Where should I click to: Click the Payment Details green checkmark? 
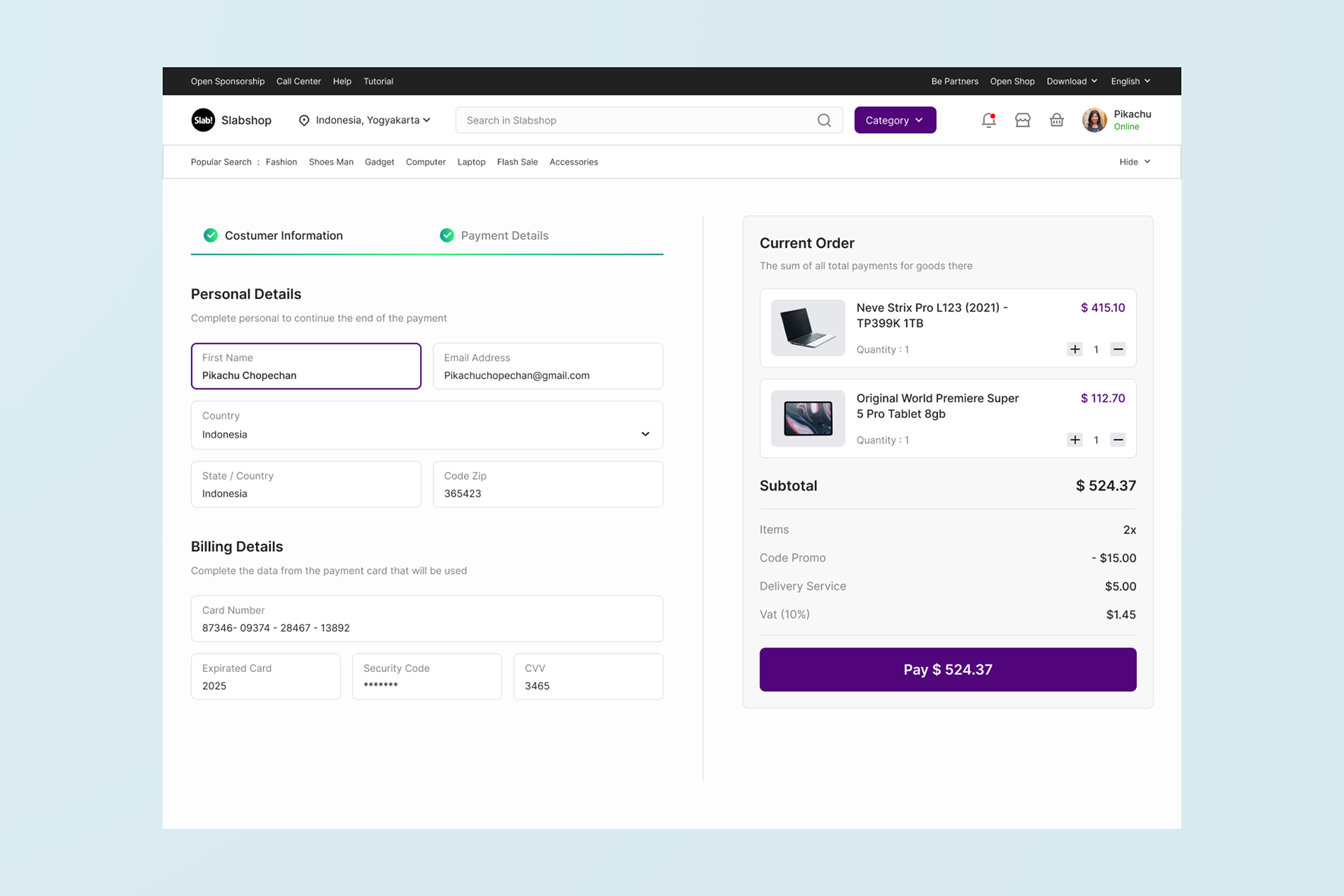(447, 235)
